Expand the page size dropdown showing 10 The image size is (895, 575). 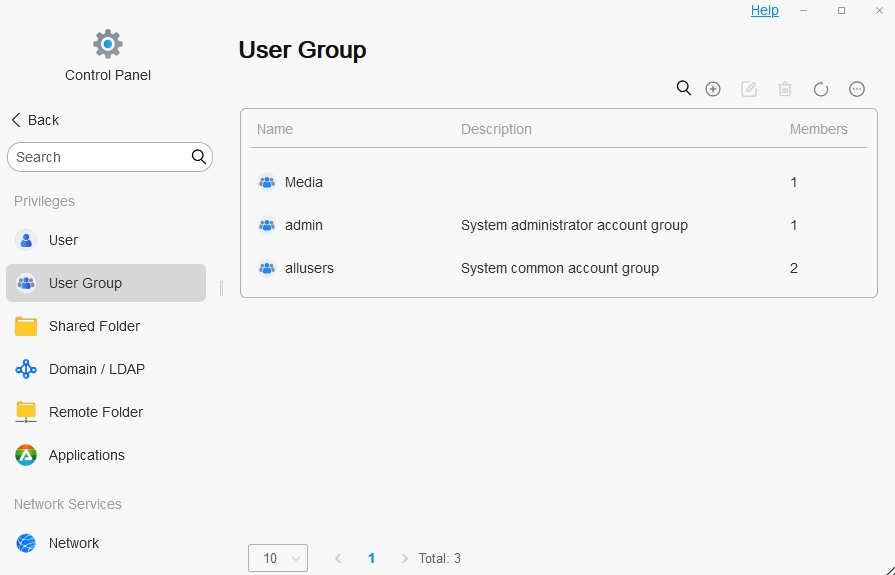click(278, 558)
